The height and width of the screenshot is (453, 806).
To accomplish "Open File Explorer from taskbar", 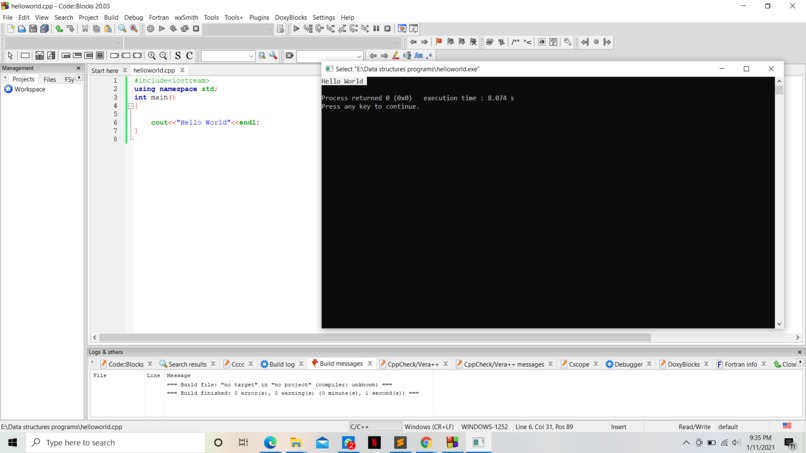I will [296, 443].
